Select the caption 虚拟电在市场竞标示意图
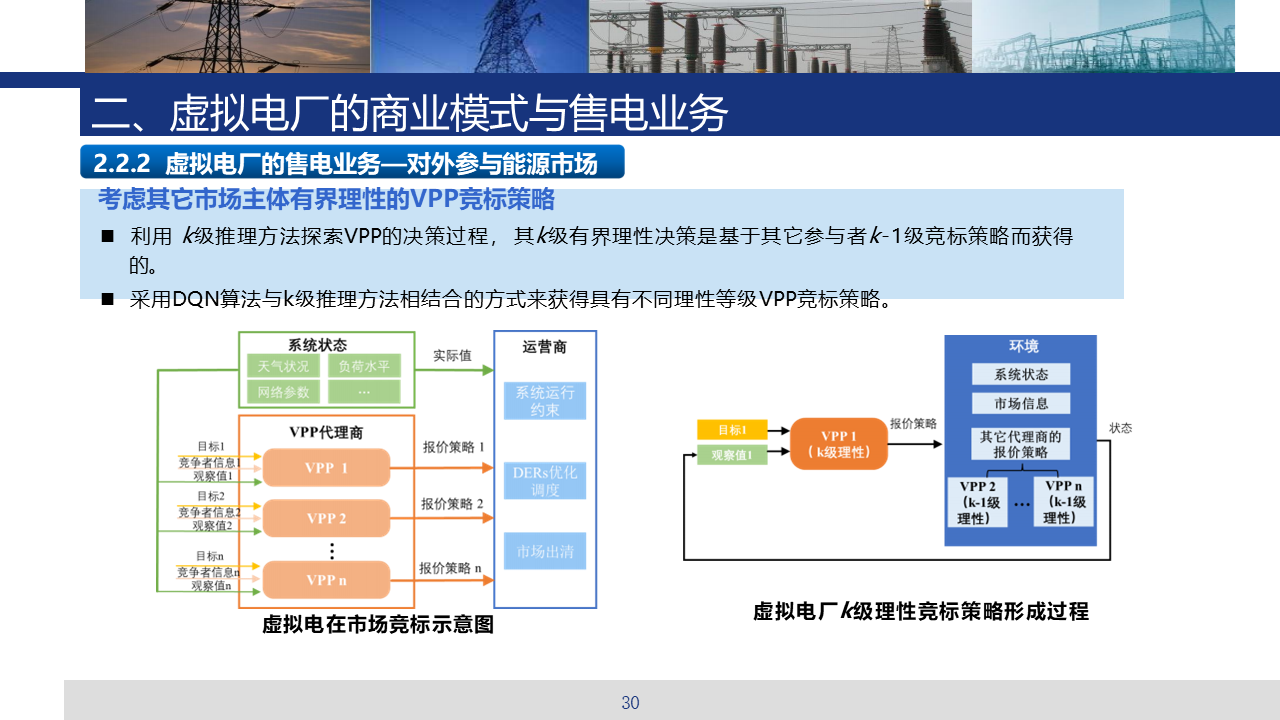1280x720 pixels. [378, 625]
